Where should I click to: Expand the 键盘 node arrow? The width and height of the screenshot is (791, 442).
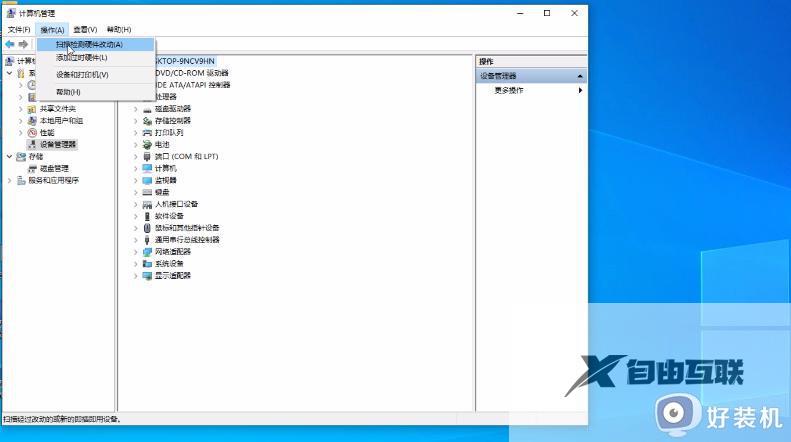135,192
